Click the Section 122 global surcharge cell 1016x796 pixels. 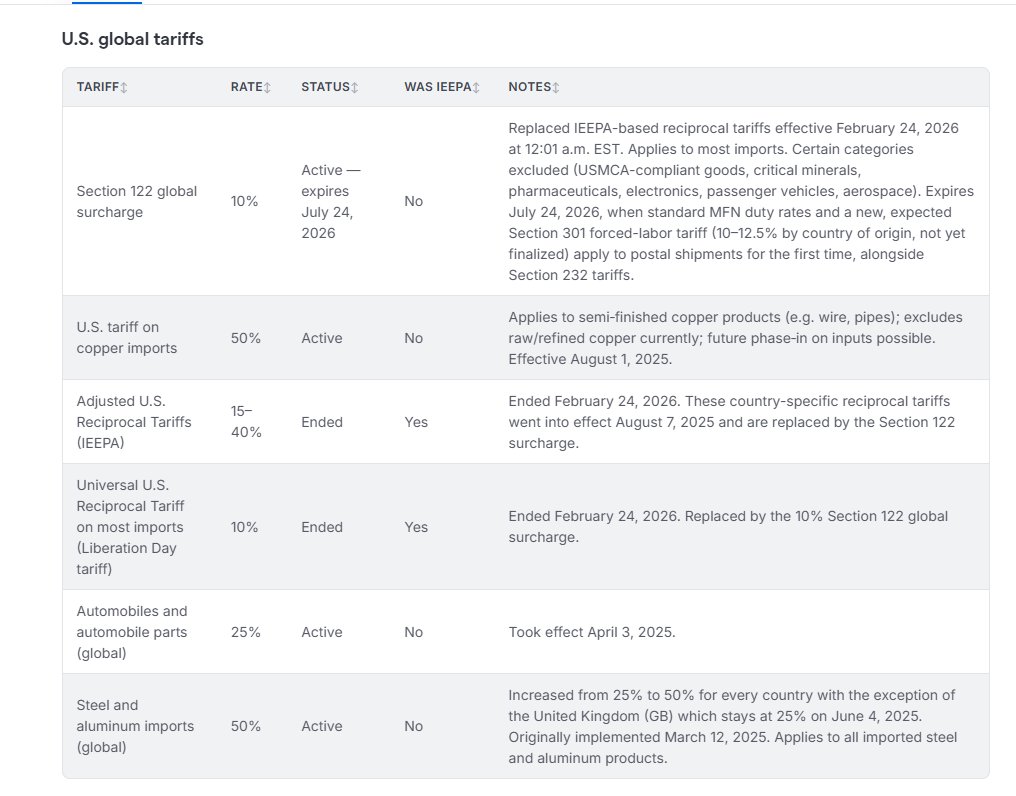click(137, 202)
